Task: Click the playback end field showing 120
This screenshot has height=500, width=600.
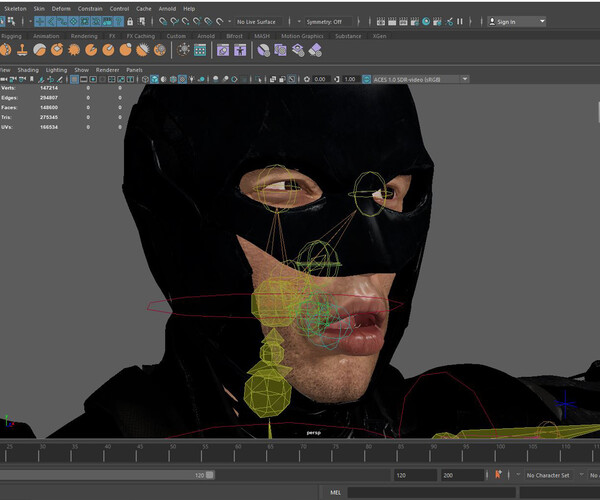Action: coord(416,475)
